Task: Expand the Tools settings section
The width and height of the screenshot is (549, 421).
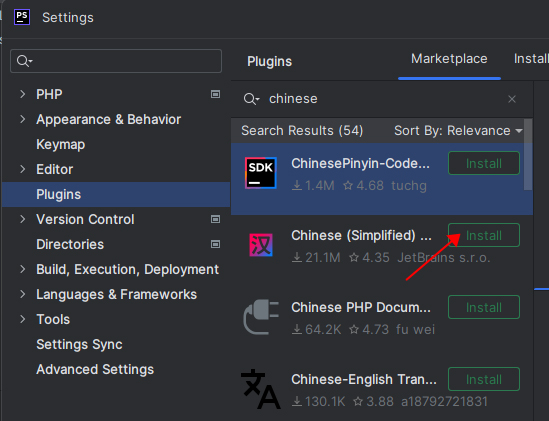Action: [23, 319]
